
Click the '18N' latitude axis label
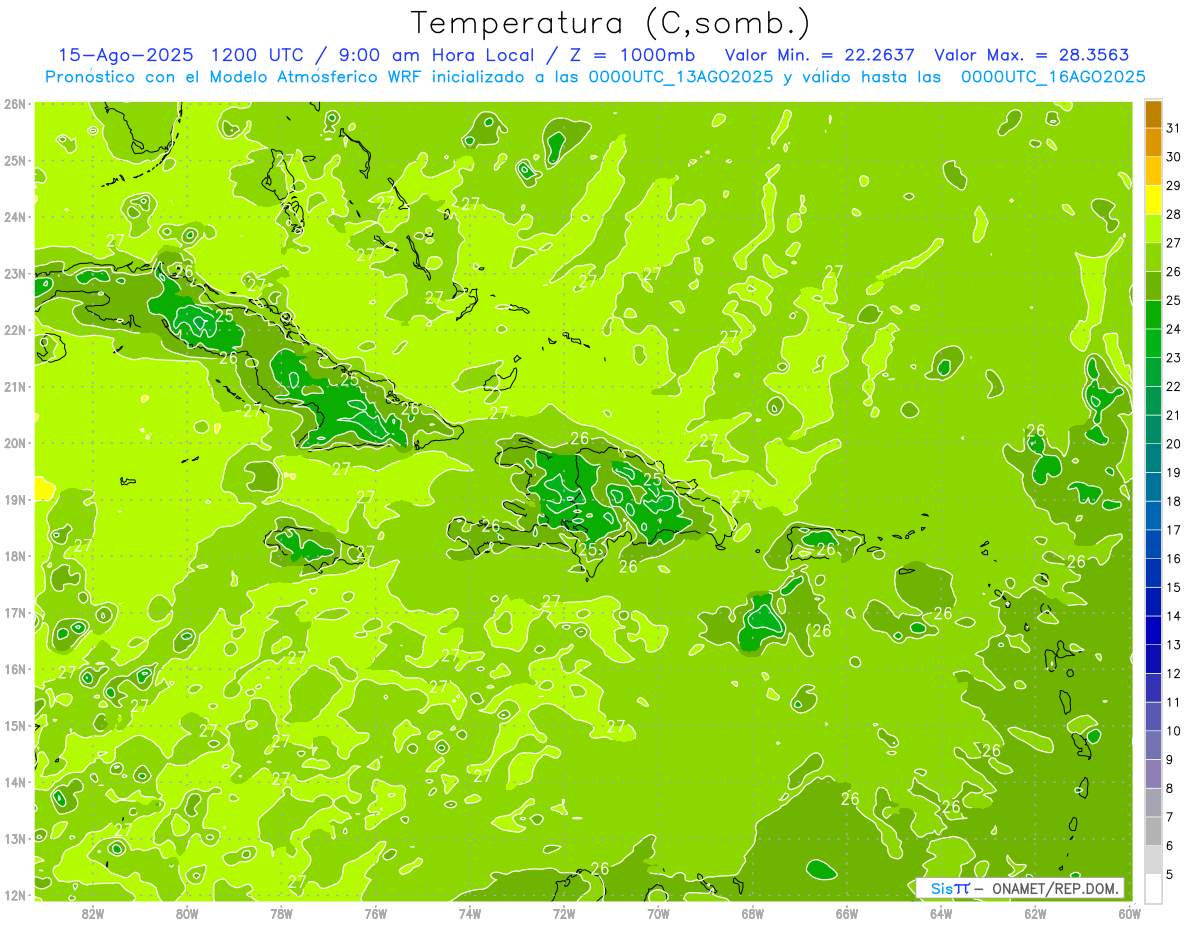(14, 556)
